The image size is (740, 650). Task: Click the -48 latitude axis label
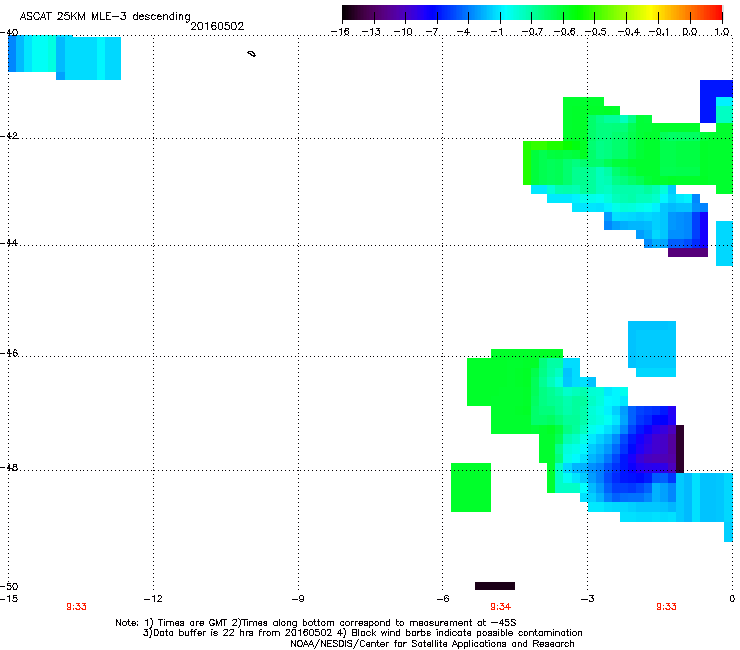pyautogui.click(x=9, y=467)
